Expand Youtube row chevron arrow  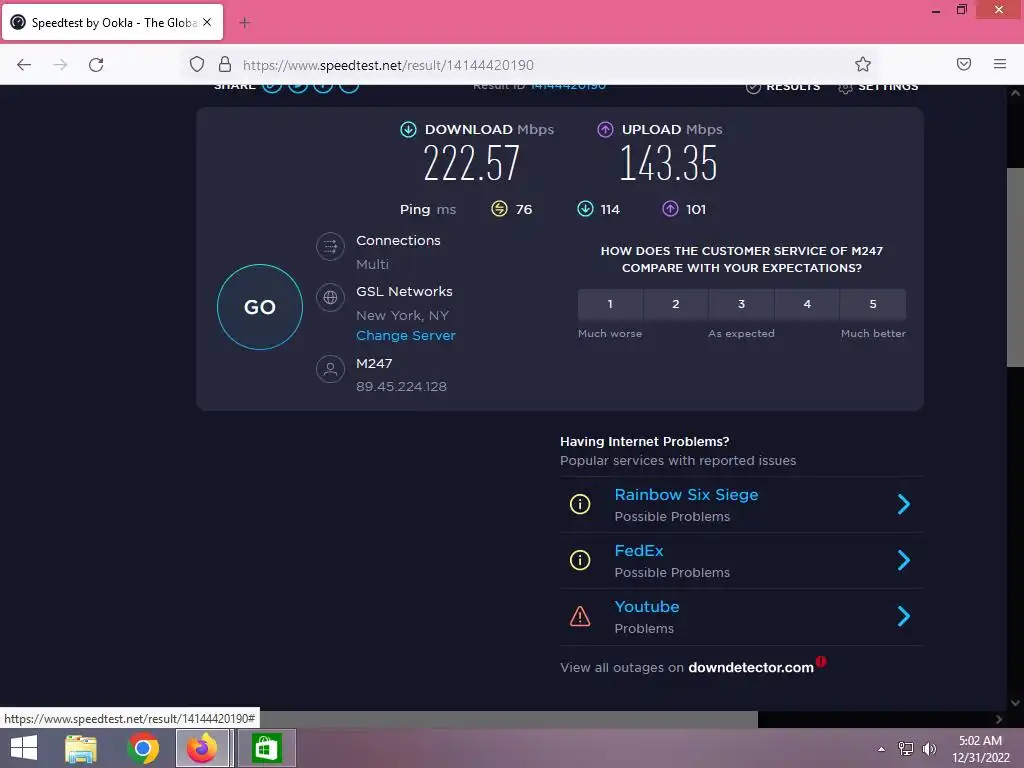coord(904,616)
